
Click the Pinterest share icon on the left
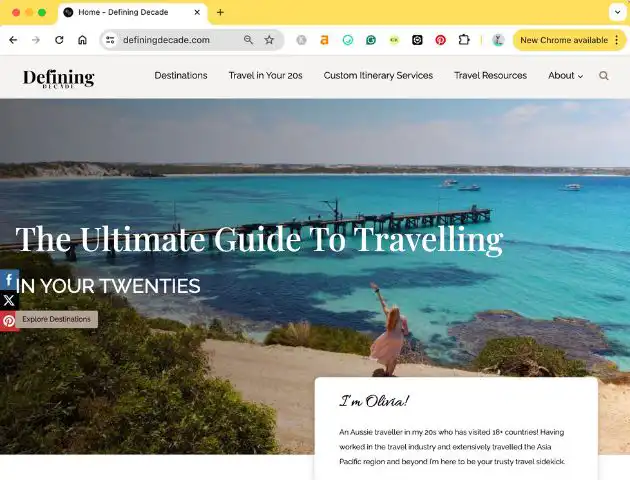coord(9,321)
